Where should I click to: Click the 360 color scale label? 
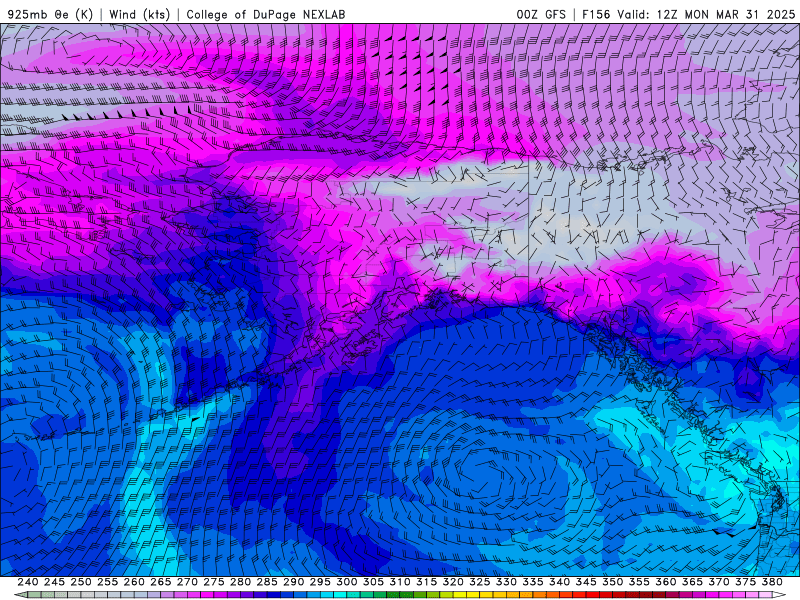(666, 582)
